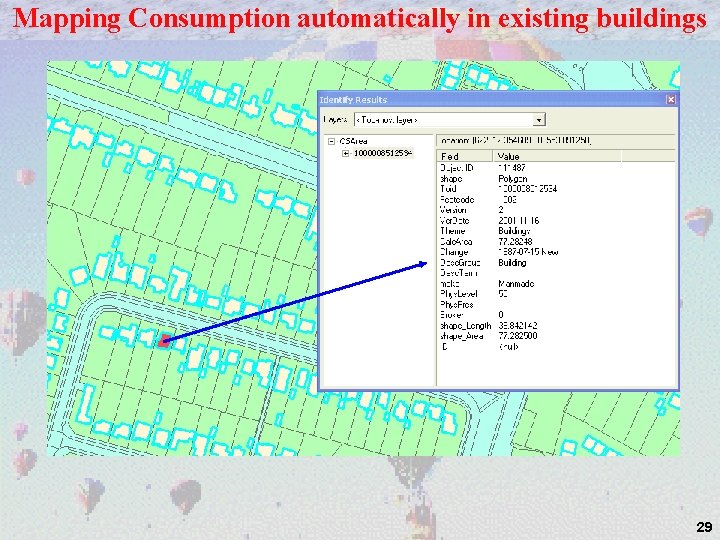The width and height of the screenshot is (720, 540).
Task: Click the Value column header
Action: (x=557, y=156)
